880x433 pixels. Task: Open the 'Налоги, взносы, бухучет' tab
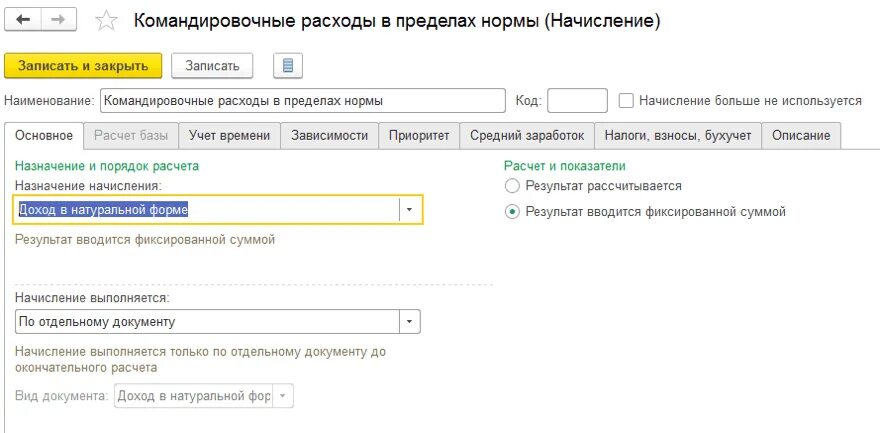pos(678,136)
